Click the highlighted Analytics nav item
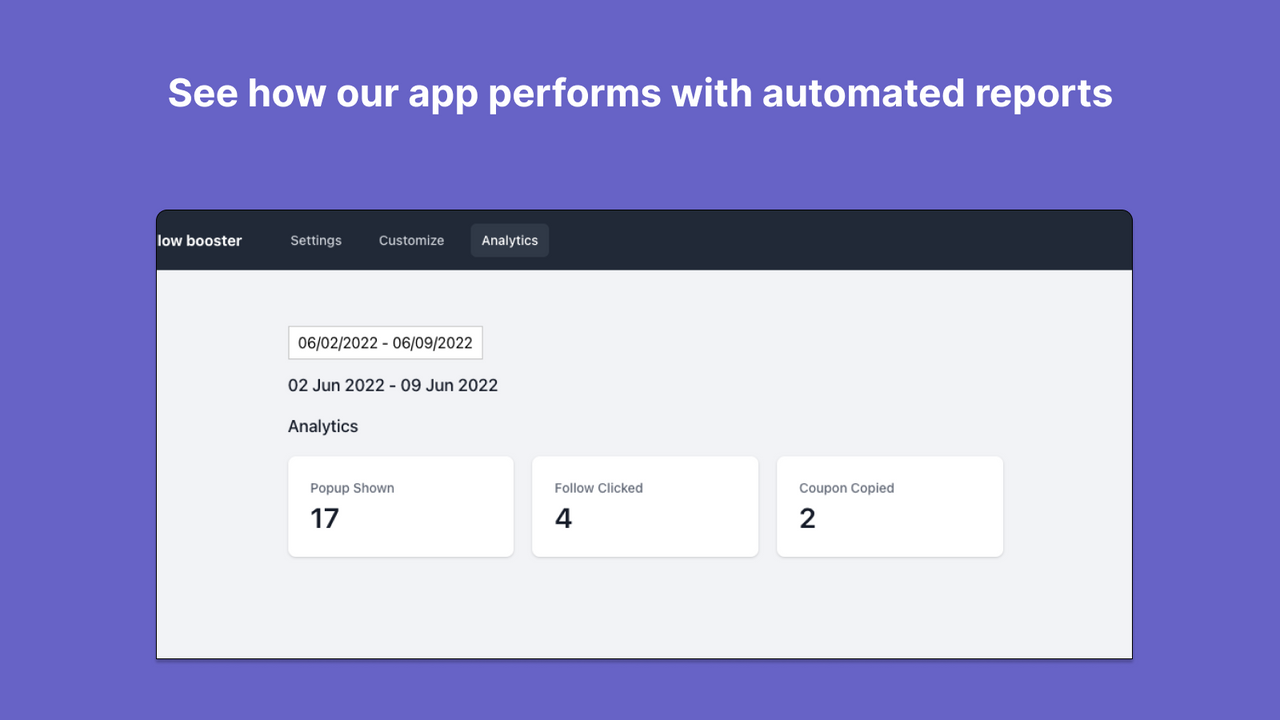 (x=509, y=240)
